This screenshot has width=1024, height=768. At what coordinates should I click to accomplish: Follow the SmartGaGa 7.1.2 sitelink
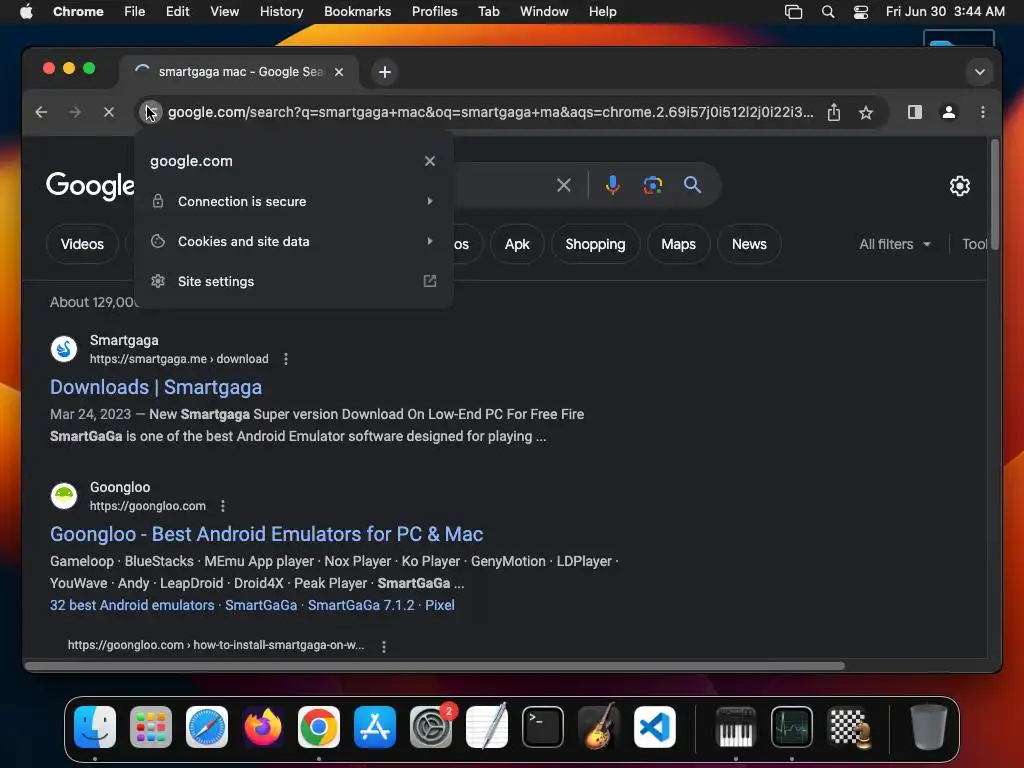(x=361, y=605)
